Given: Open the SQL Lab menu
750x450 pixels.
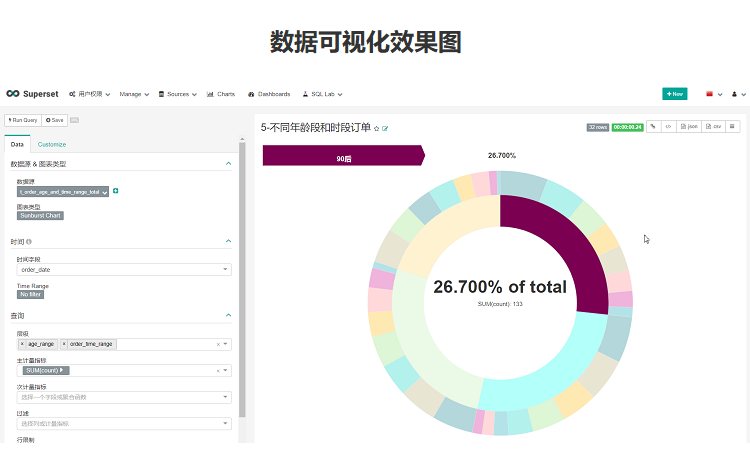Looking at the screenshot, I should (322, 94).
